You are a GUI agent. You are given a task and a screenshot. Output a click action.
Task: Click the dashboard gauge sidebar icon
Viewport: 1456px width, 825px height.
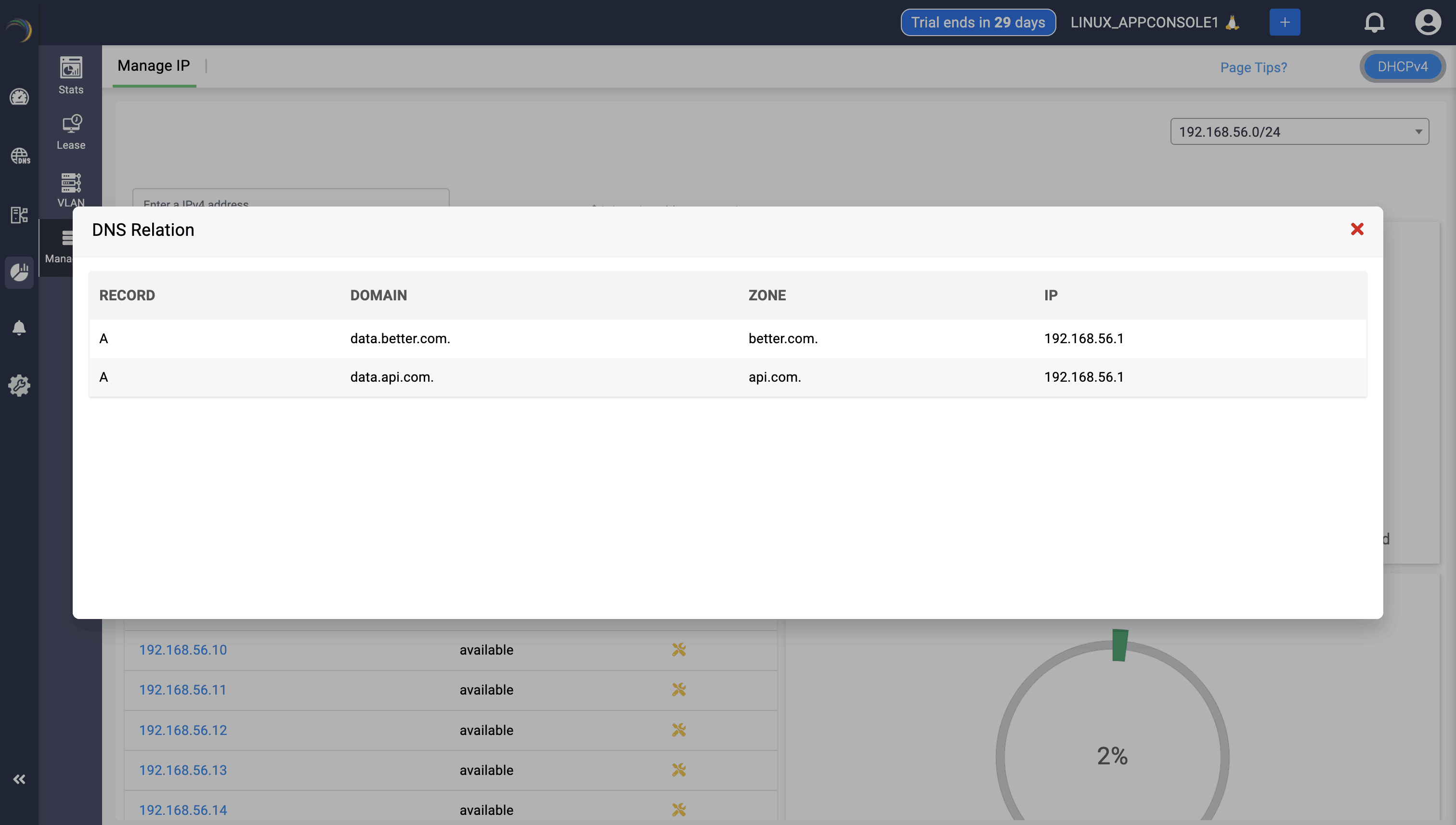pyautogui.click(x=19, y=97)
